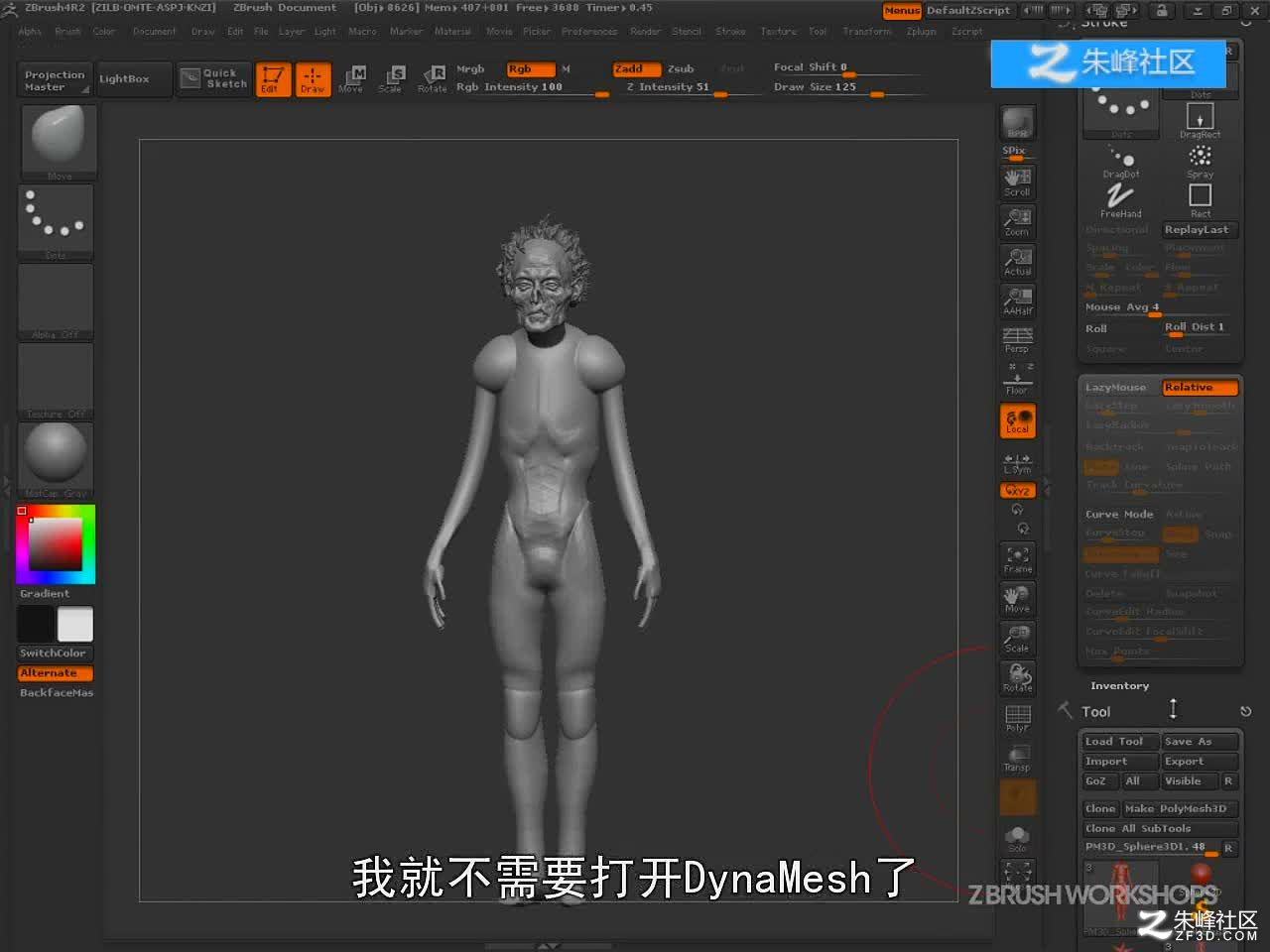Screen dimensions: 1270x952
Task: Click the BPR render button
Action: point(1018,122)
